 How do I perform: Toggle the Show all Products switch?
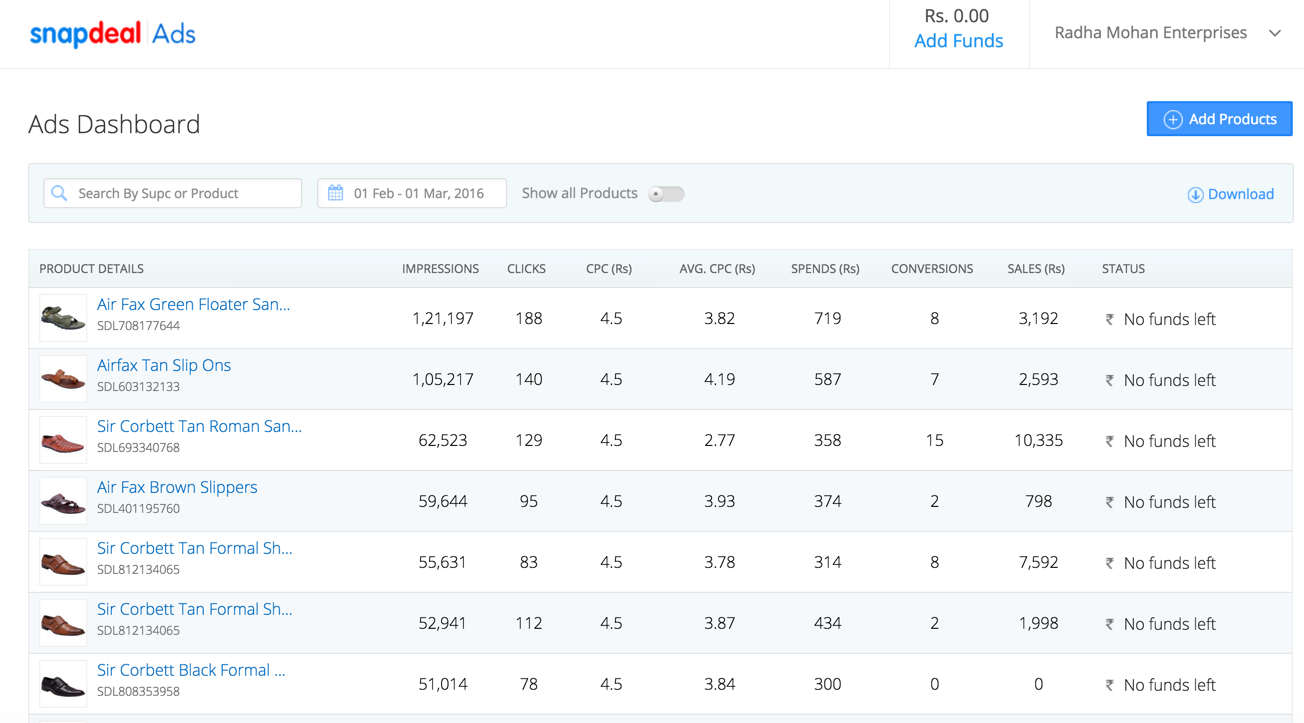point(666,194)
